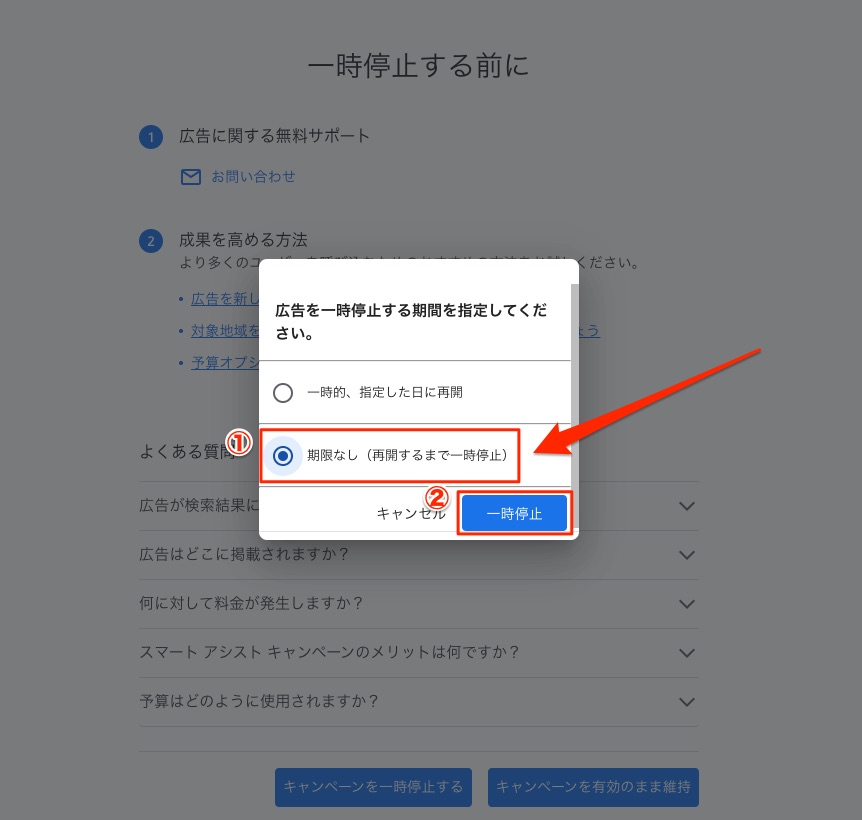The image size is (862, 820).
Task: Click the dialog's vertical scrollbar
Action: point(574,407)
